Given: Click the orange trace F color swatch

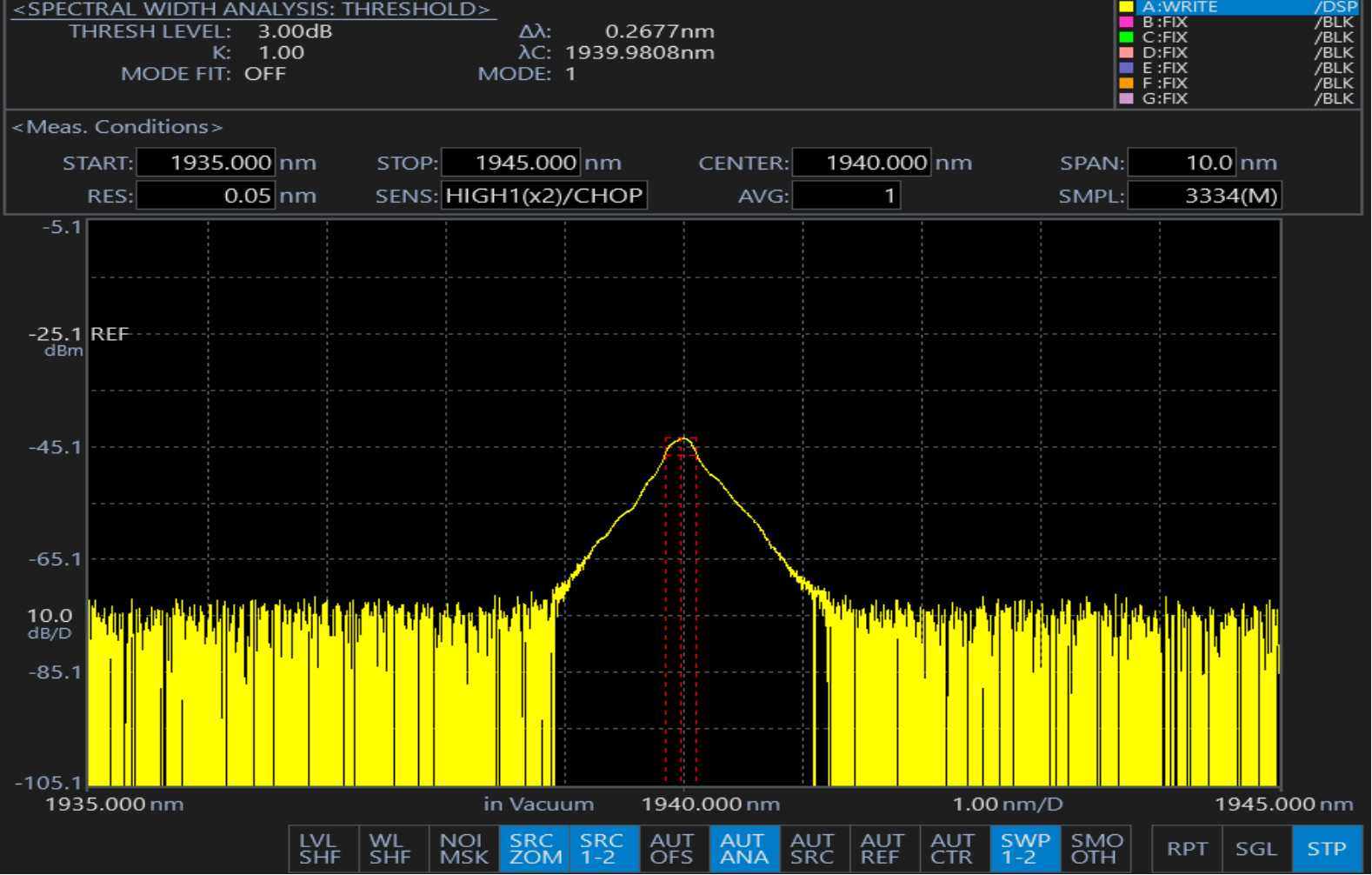Looking at the screenshot, I should (x=1126, y=83).
